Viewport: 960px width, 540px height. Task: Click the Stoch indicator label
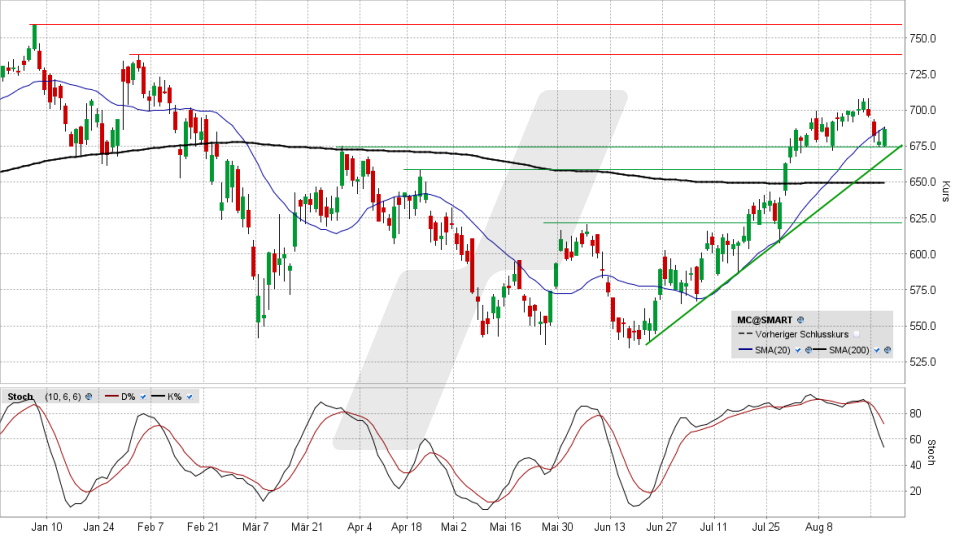click(20, 397)
